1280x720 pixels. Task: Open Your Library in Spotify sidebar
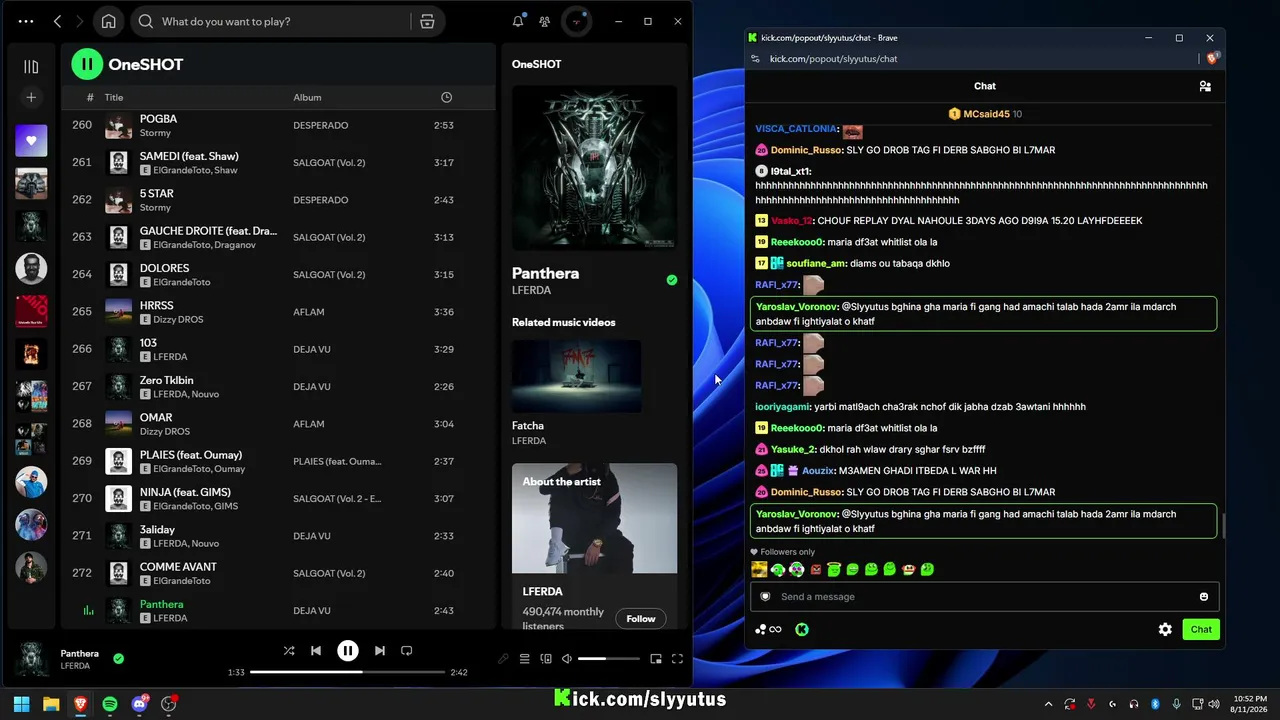point(31,67)
